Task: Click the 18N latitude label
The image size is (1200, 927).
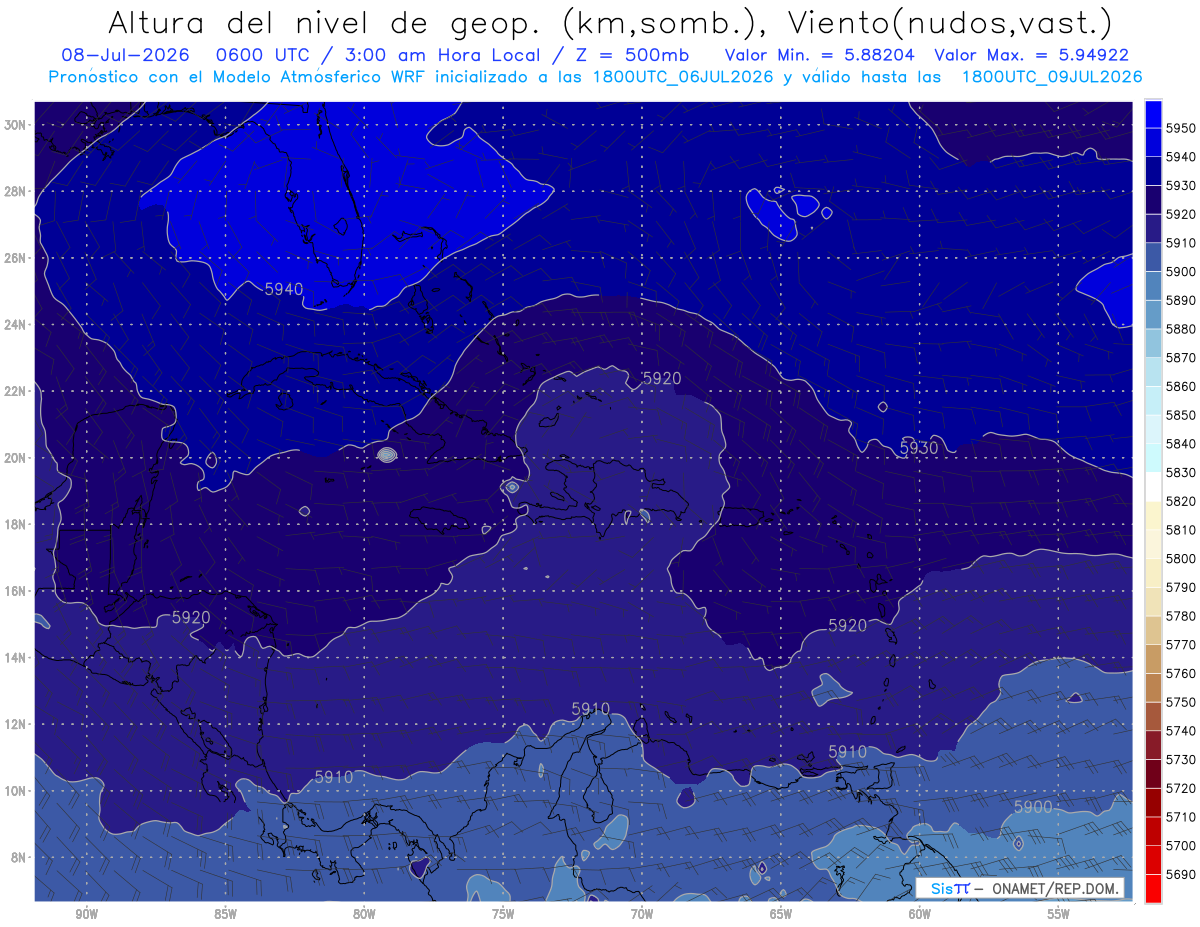Action: (x=15, y=525)
